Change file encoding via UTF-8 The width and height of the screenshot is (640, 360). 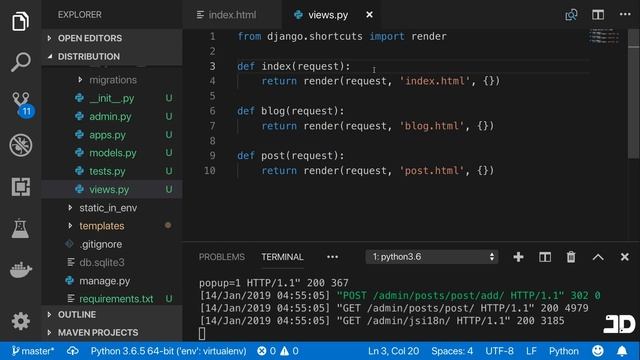[x=499, y=351]
